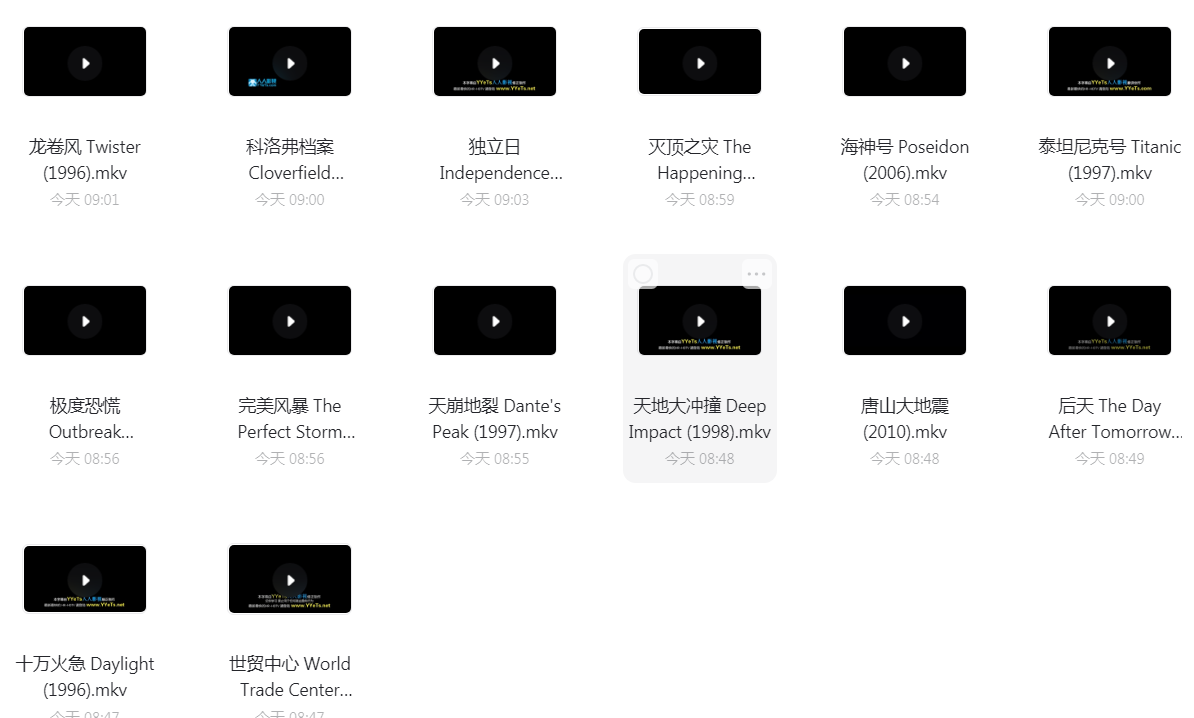Select the file name 海神号 Poseidon (2006).mkv

coord(905,160)
